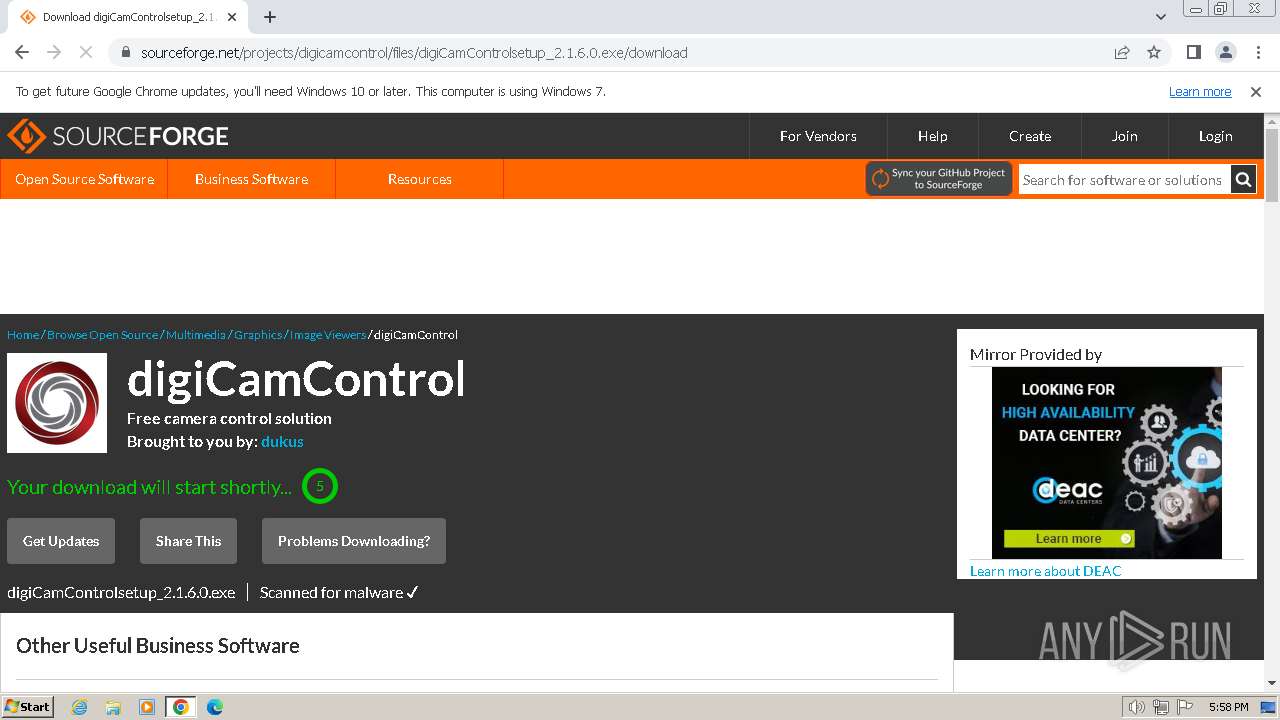Open Resources menu
Image resolution: width=1280 pixels, height=720 pixels.
tap(419, 179)
